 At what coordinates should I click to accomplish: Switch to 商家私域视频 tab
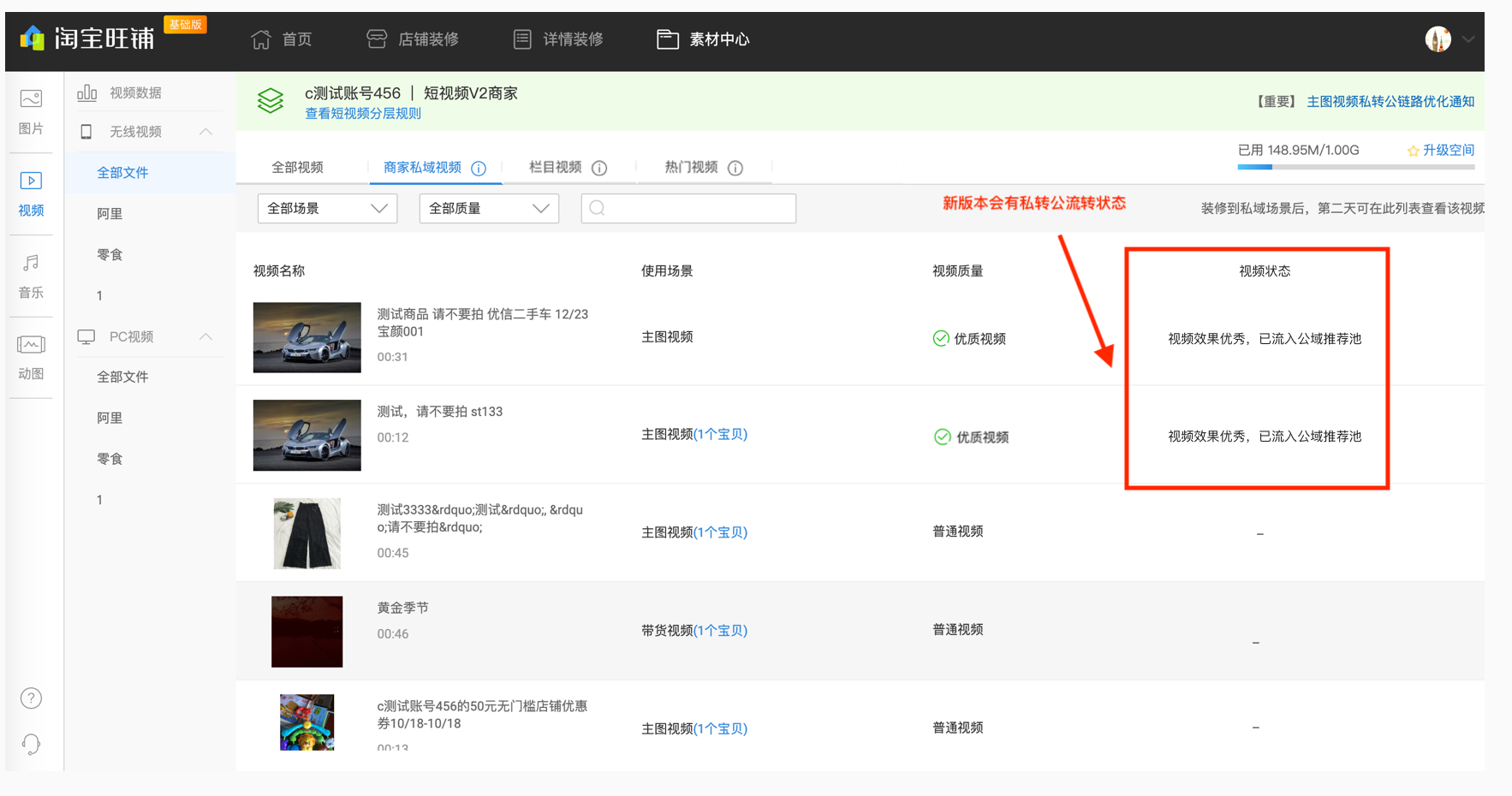pyautogui.click(x=422, y=168)
